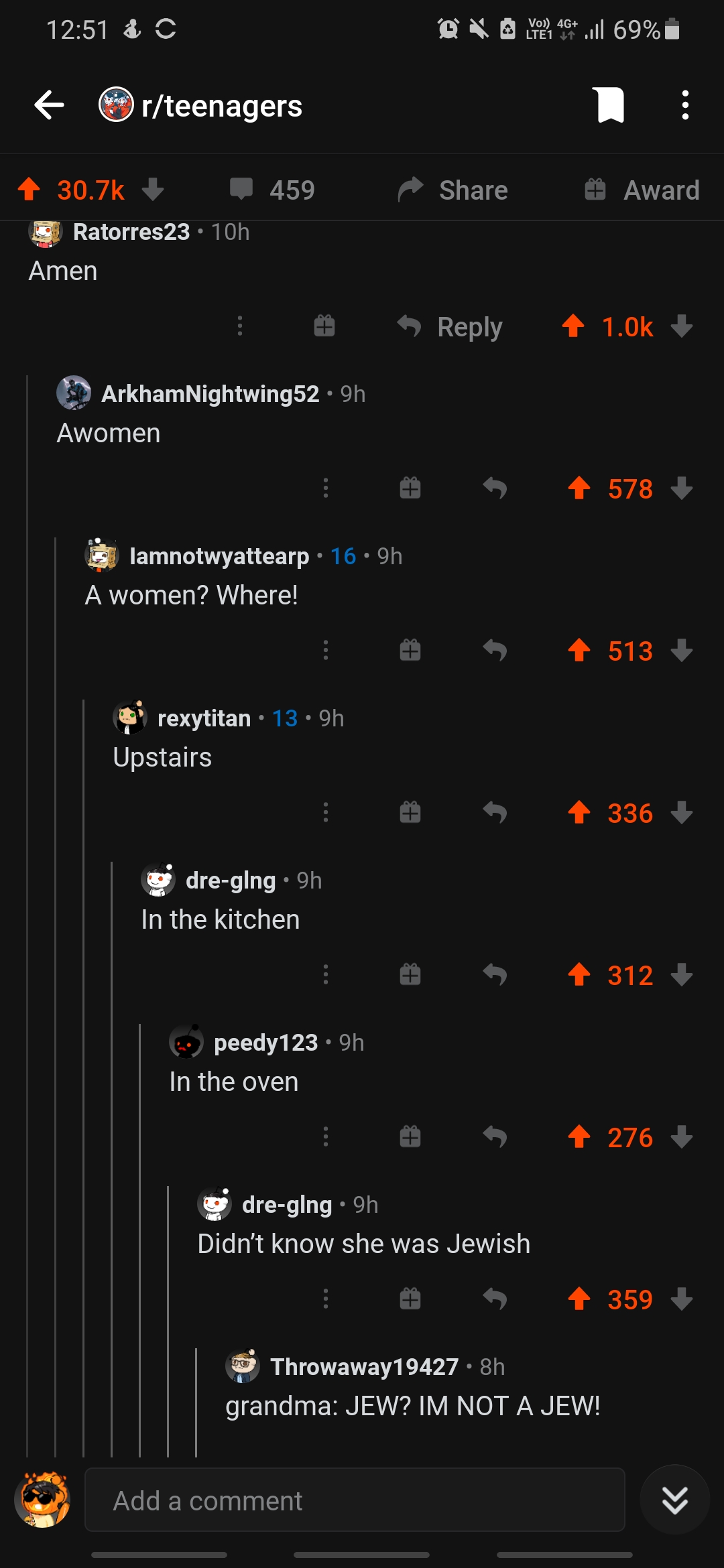This screenshot has height=1568, width=724.
Task: Open ArkhamNightwing52's profile
Action: tap(210, 393)
